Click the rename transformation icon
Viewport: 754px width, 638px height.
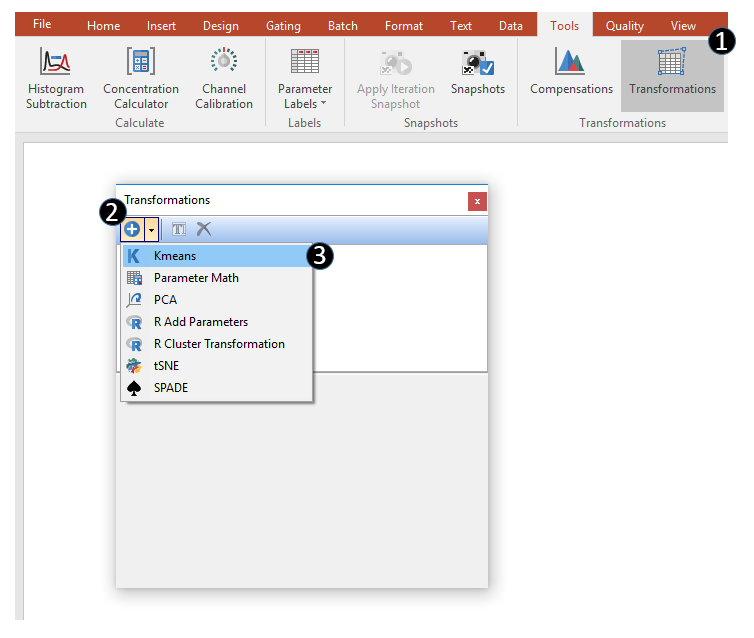[x=179, y=229]
